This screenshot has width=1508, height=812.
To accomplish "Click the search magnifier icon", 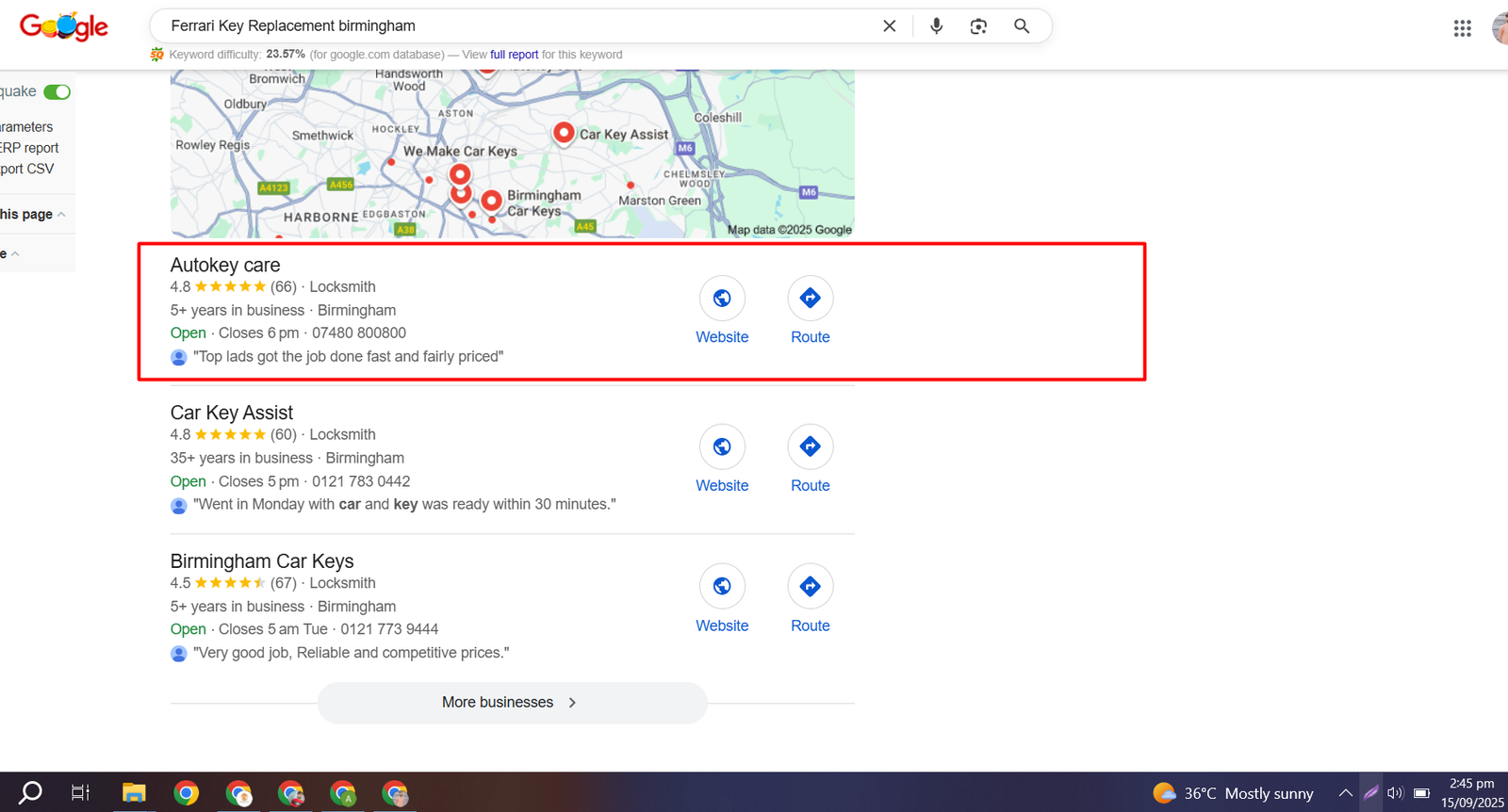I will (1022, 26).
